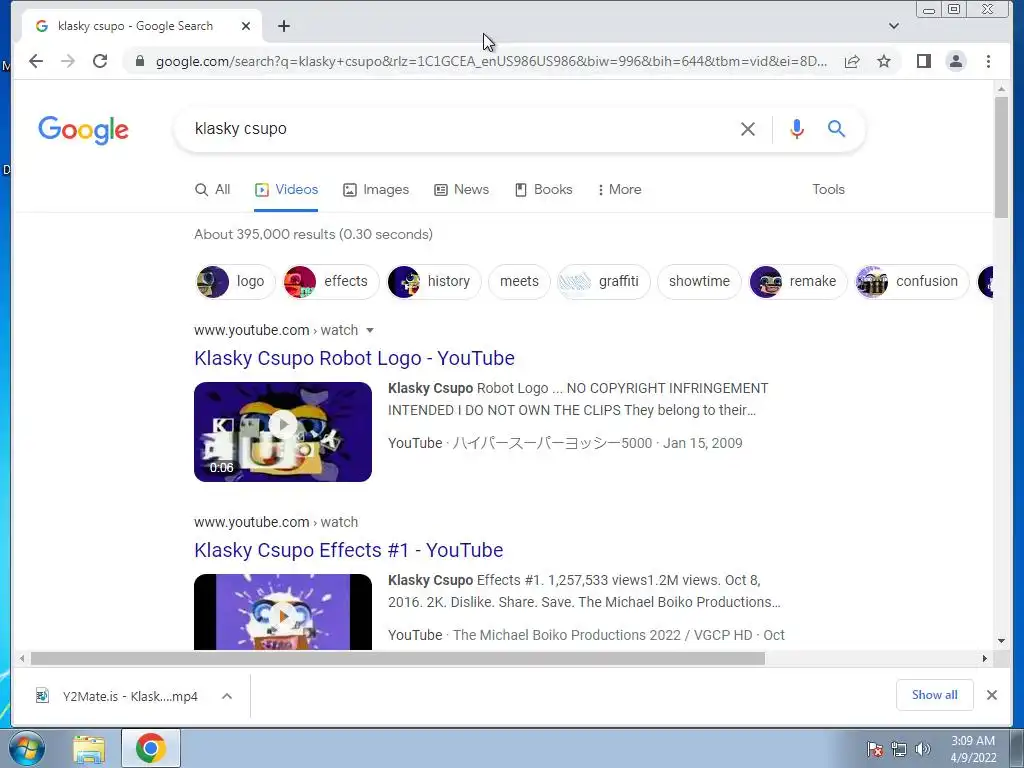Open the Chrome three-dot menu
Viewport: 1024px width, 768px height.
click(x=988, y=61)
